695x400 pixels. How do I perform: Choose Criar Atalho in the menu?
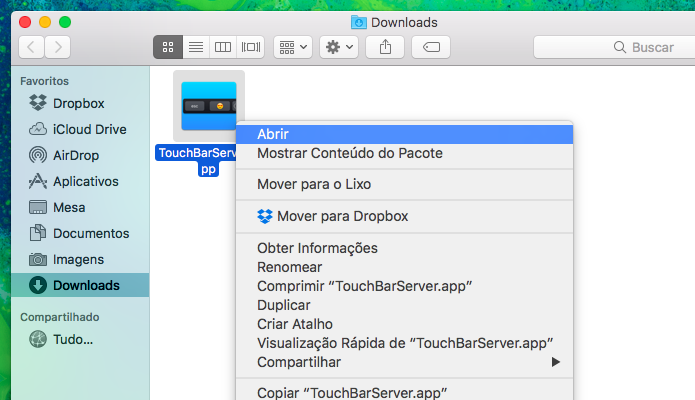pyautogui.click(x=404, y=325)
